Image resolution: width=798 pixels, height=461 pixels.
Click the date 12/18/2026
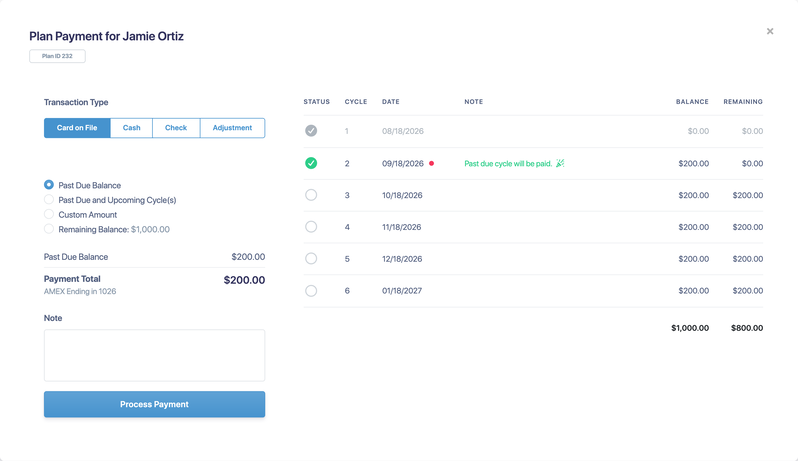pos(402,259)
